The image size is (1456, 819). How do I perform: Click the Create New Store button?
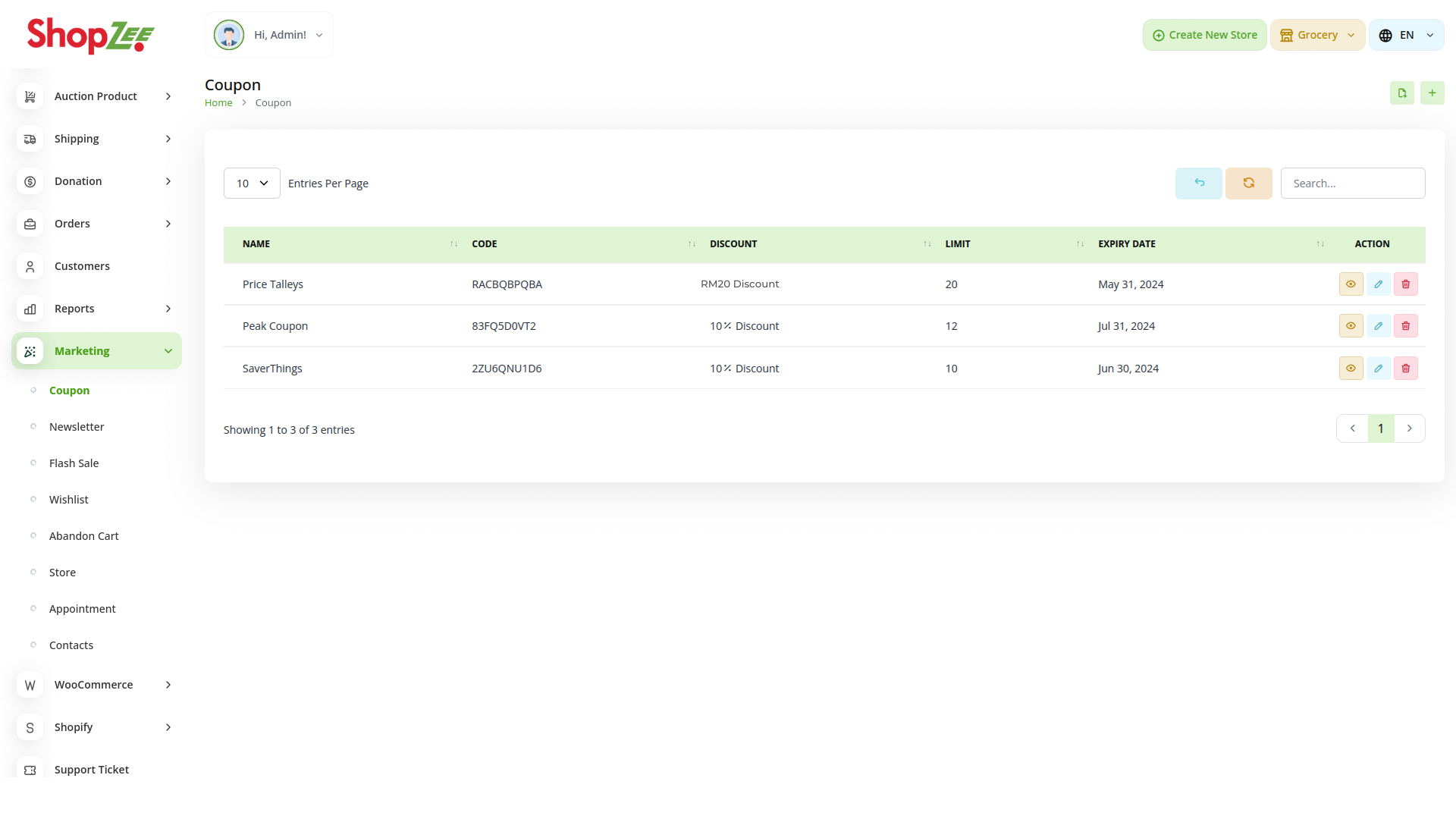(x=1204, y=35)
